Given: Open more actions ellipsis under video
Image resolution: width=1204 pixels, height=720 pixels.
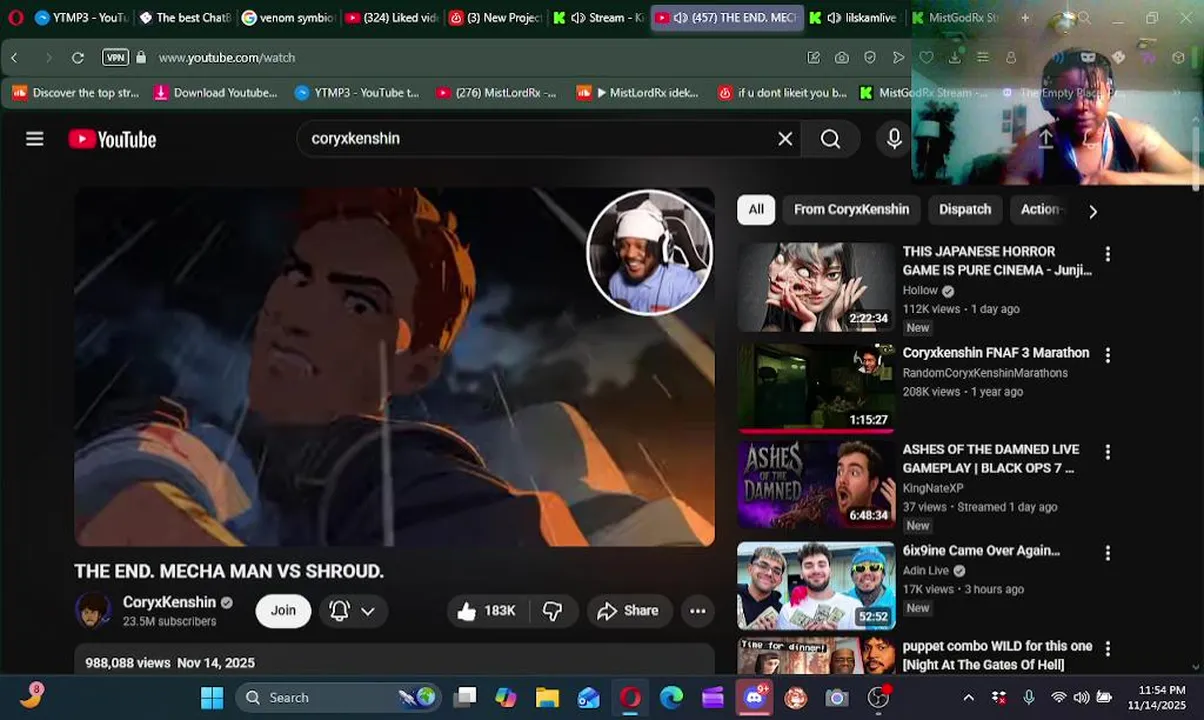Looking at the screenshot, I should click(698, 611).
